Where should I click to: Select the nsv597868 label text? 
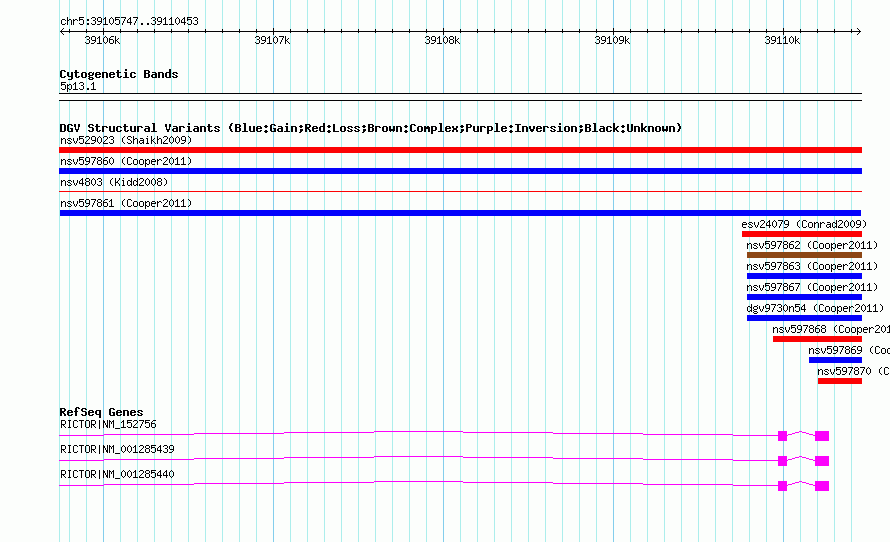[x=831, y=329]
